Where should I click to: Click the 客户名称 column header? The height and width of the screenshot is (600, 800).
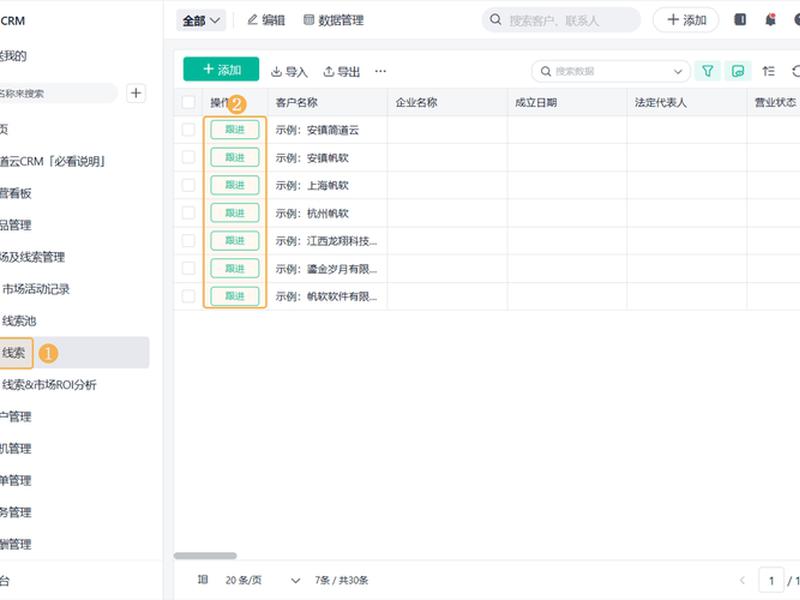click(328, 102)
